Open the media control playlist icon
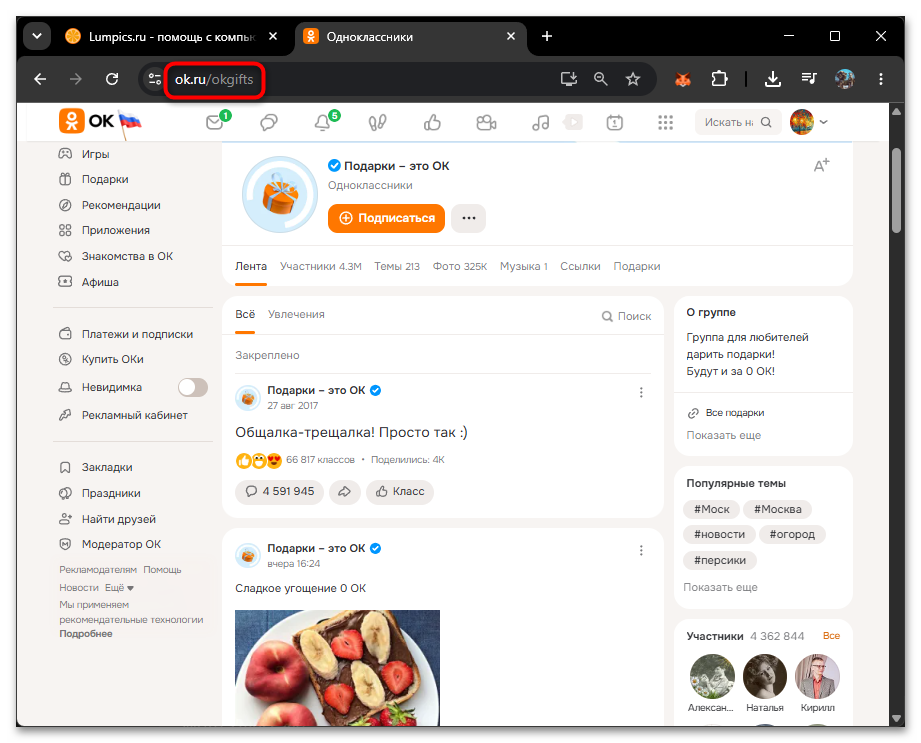Image resolution: width=921 pixels, height=743 pixels. tap(809, 79)
